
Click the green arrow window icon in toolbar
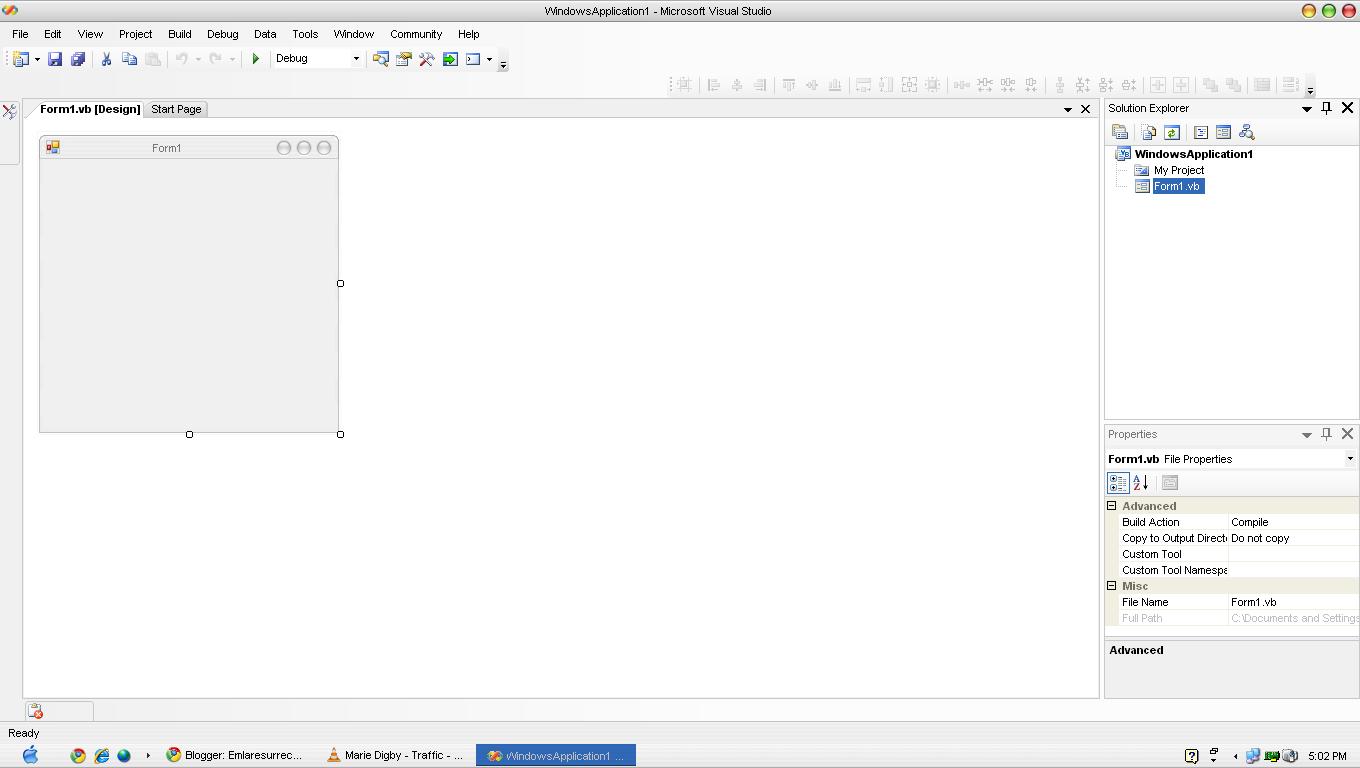[x=450, y=59]
